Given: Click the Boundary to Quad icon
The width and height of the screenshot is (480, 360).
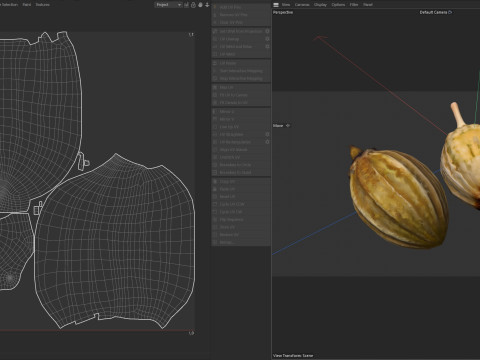Looking at the screenshot, I should click(215, 172).
